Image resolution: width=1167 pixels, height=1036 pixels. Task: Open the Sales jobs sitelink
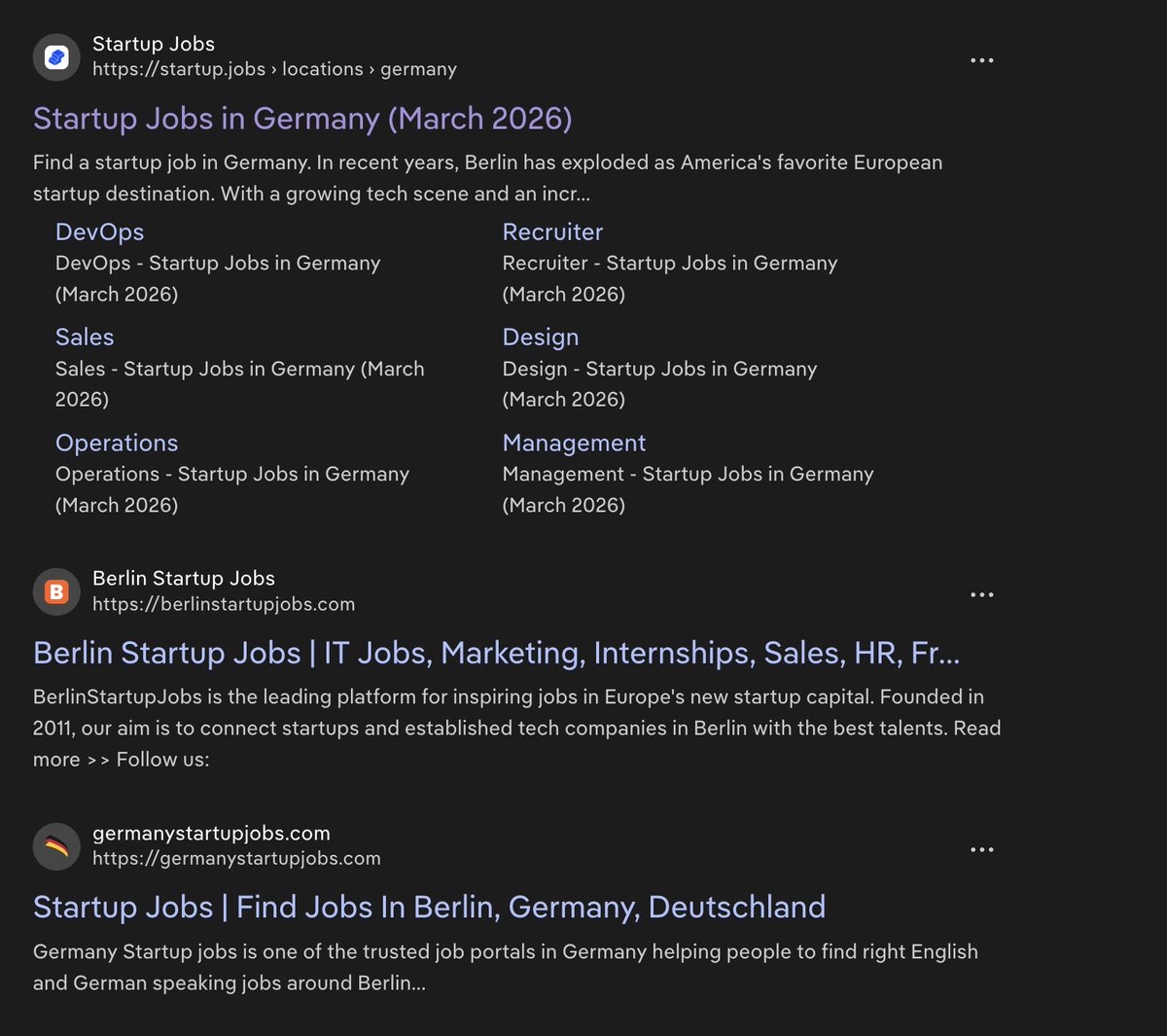(x=85, y=337)
